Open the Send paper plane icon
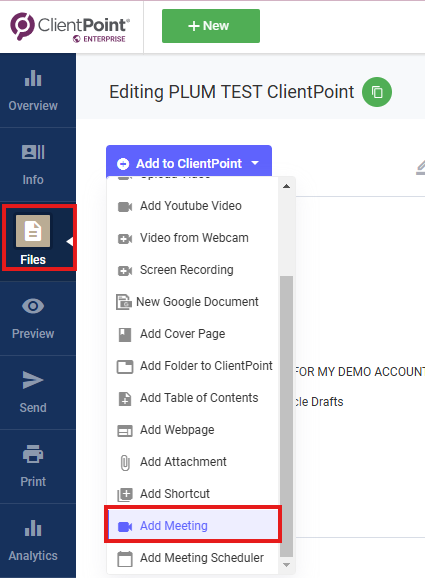 (33, 380)
